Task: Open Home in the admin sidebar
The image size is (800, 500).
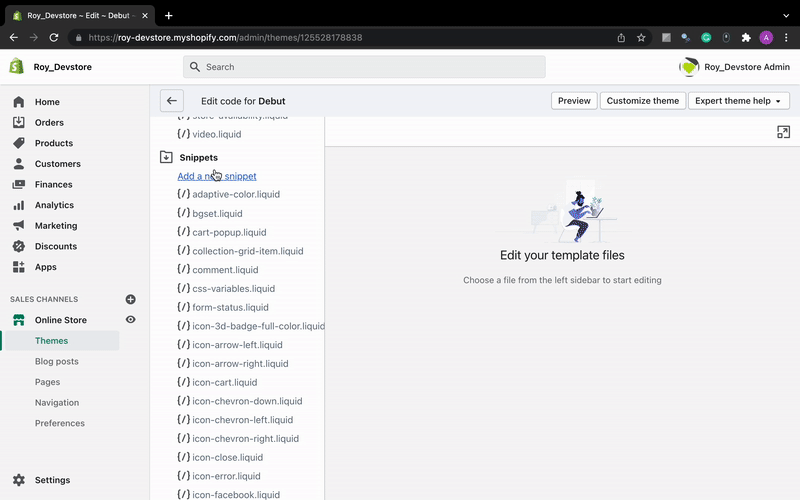Action: (47, 102)
